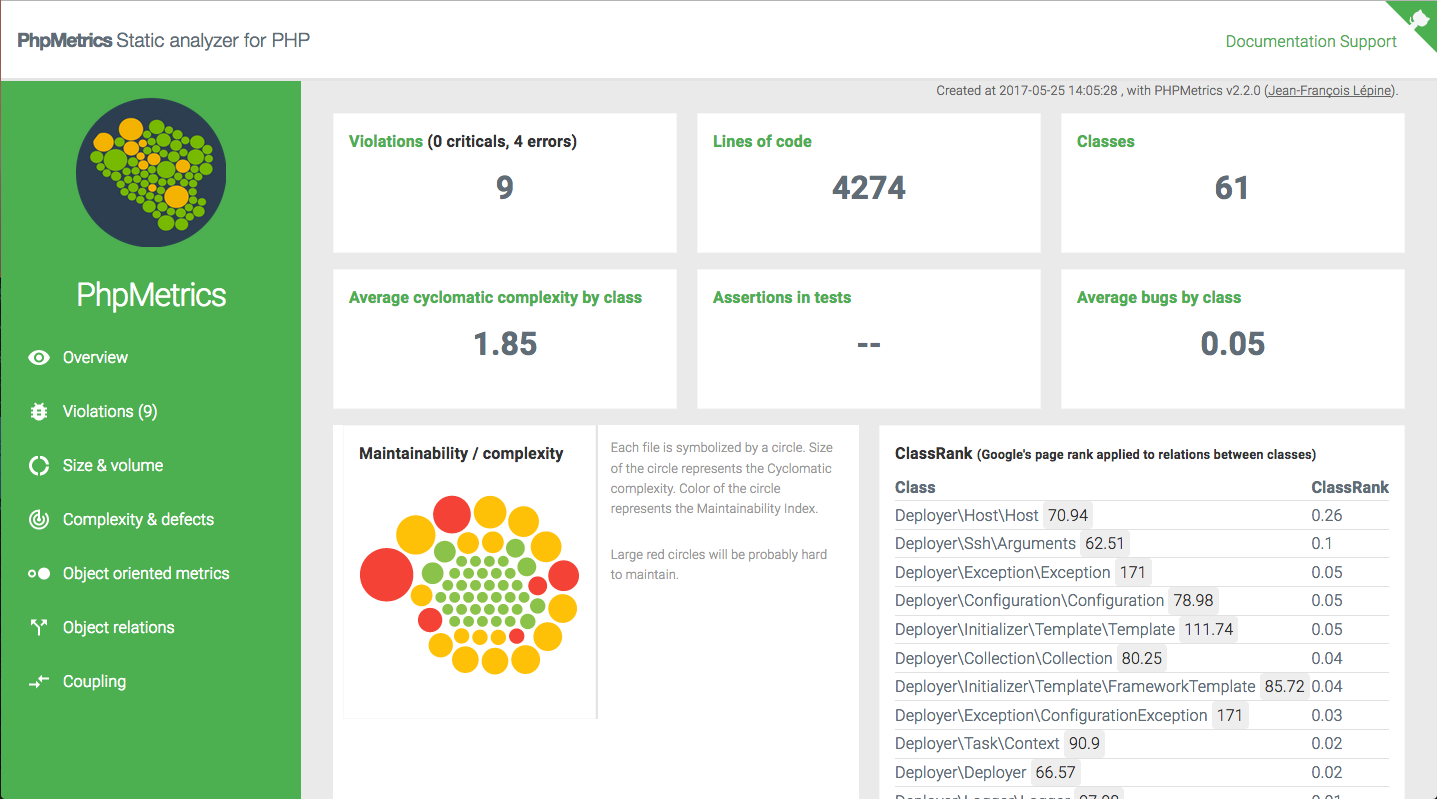Click the Object oriented metrics dots icon
Image resolution: width=1437 pixels, height=799 pixels.
(x=39, y=574)
